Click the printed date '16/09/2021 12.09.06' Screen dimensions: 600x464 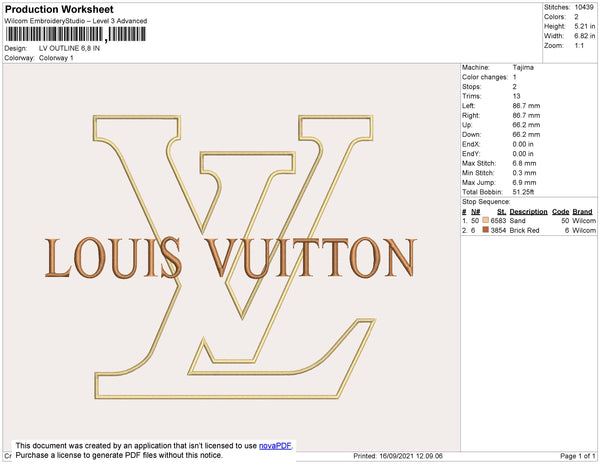point(411,456)
